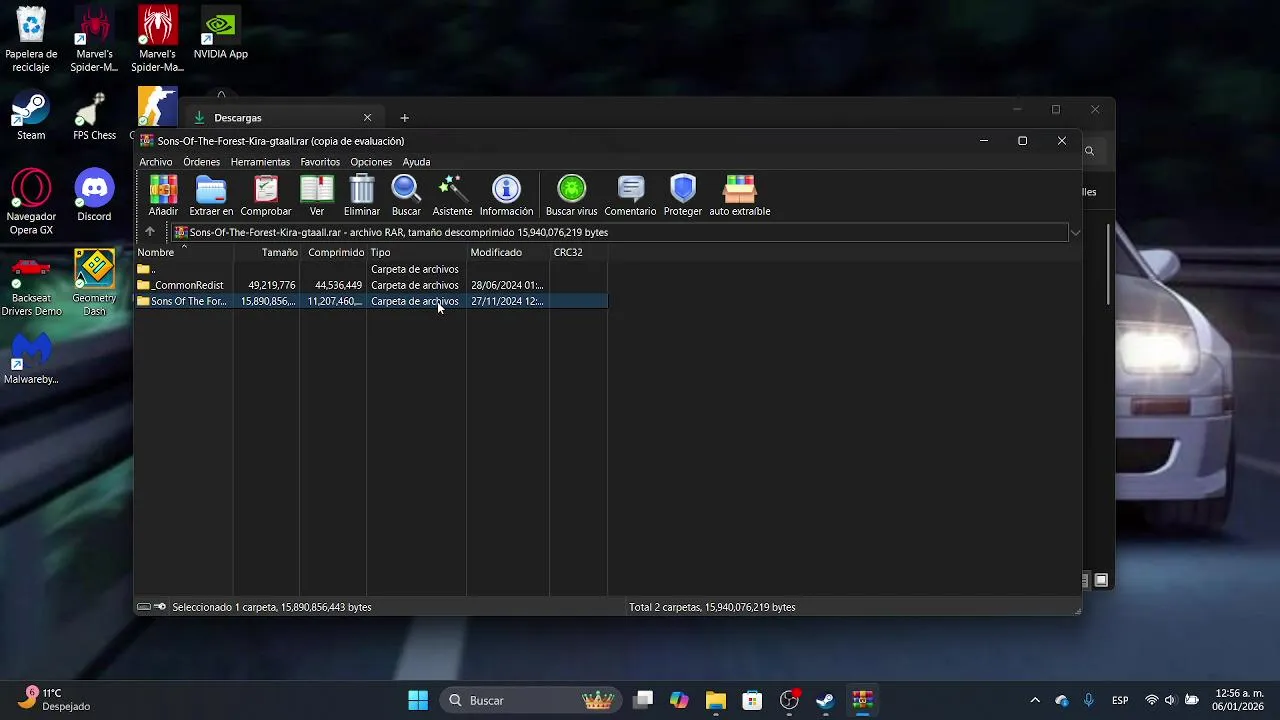Sort by the Tamaño column header
The height and width of the screenshot is (720, 1280).
267,252
